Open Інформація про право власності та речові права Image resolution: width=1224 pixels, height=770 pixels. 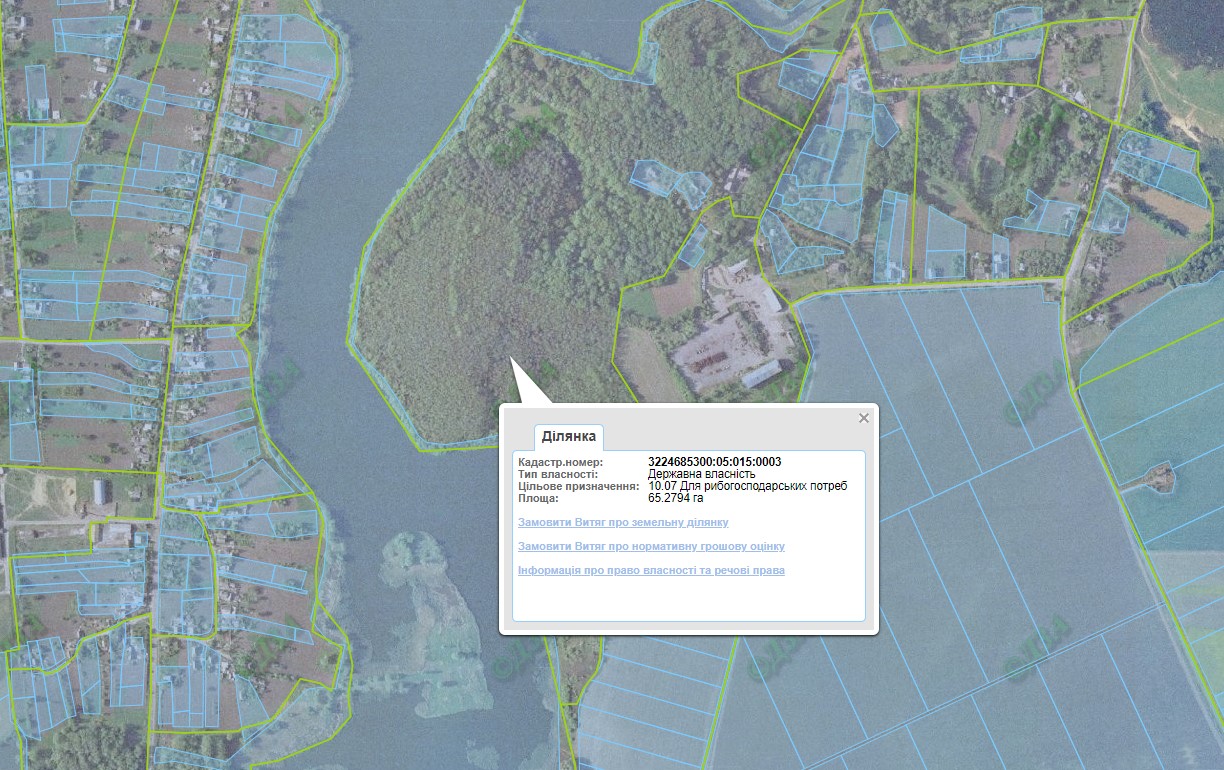point(651,571)
